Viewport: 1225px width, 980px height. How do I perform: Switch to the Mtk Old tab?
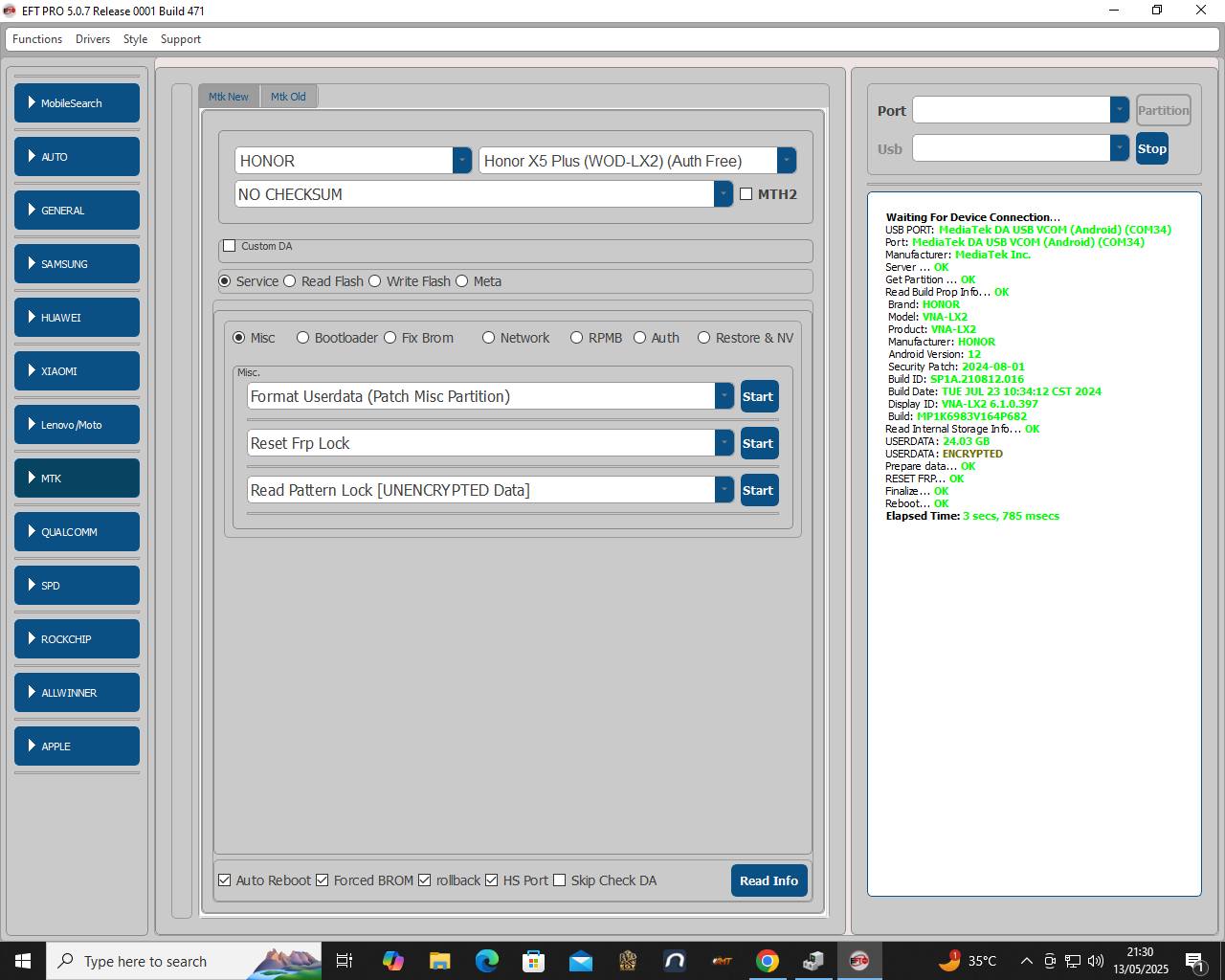(x=288, y=97)
